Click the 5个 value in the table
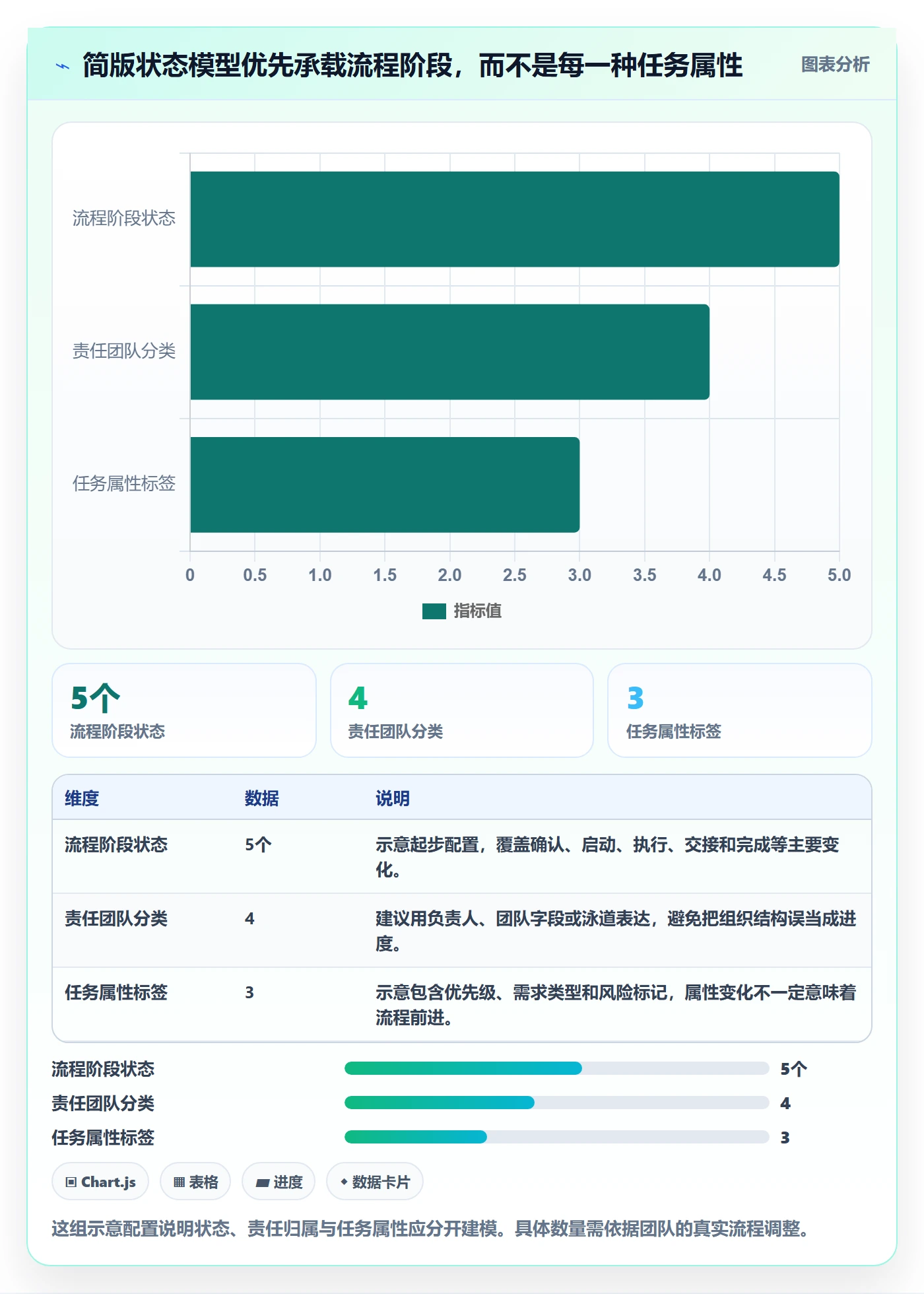 258,845
